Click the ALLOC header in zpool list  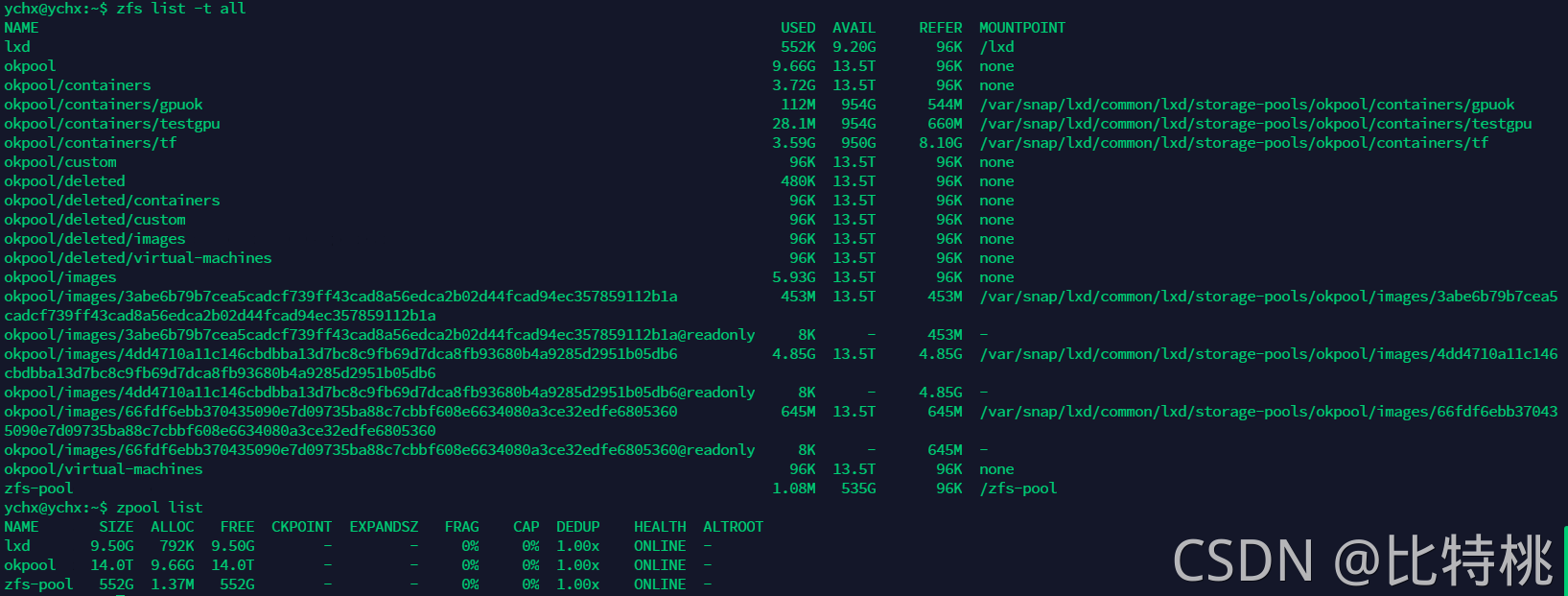[x=173, y=527]
